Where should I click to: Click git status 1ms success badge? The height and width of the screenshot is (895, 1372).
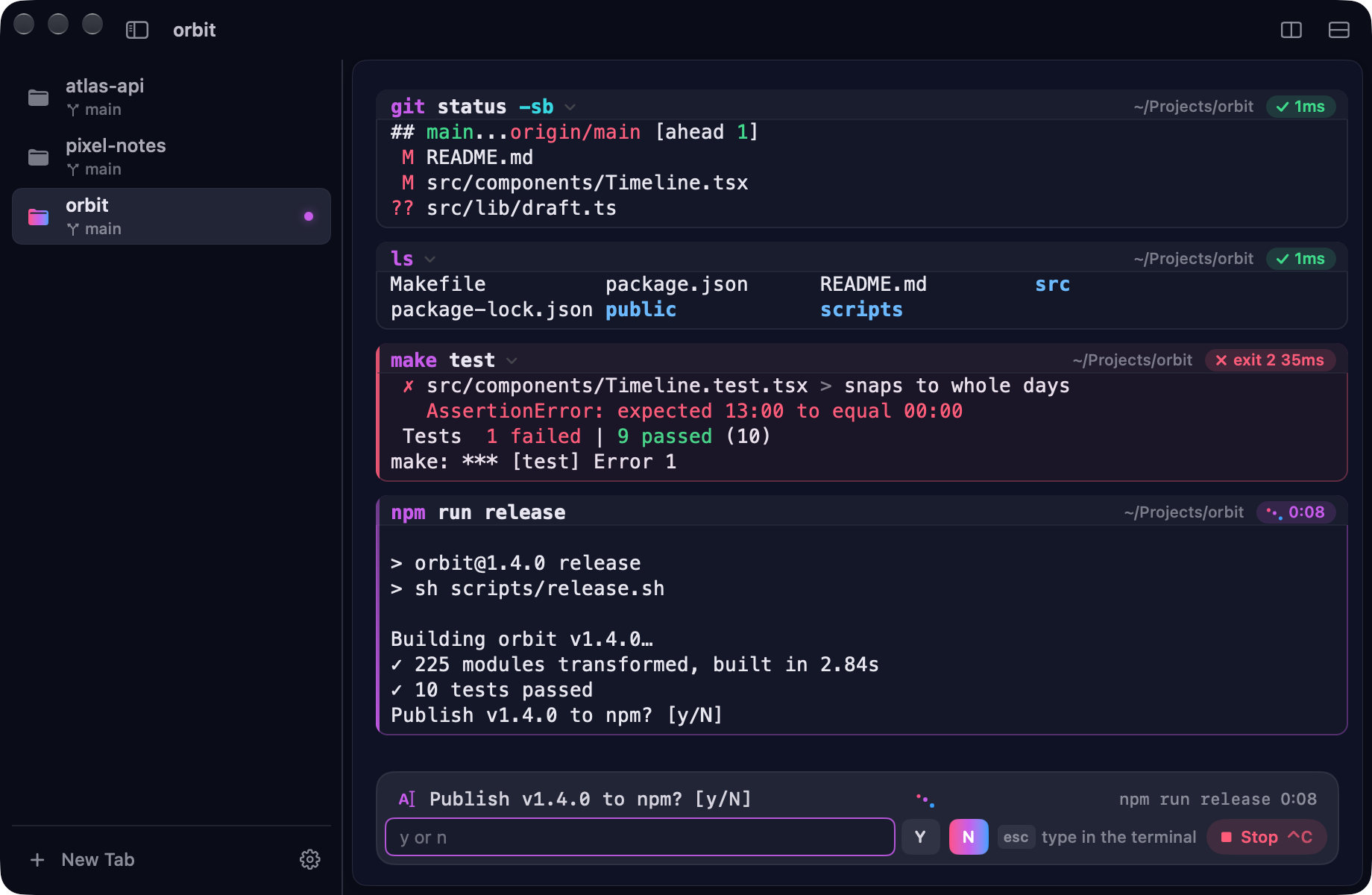click(x=1300, y=107)
